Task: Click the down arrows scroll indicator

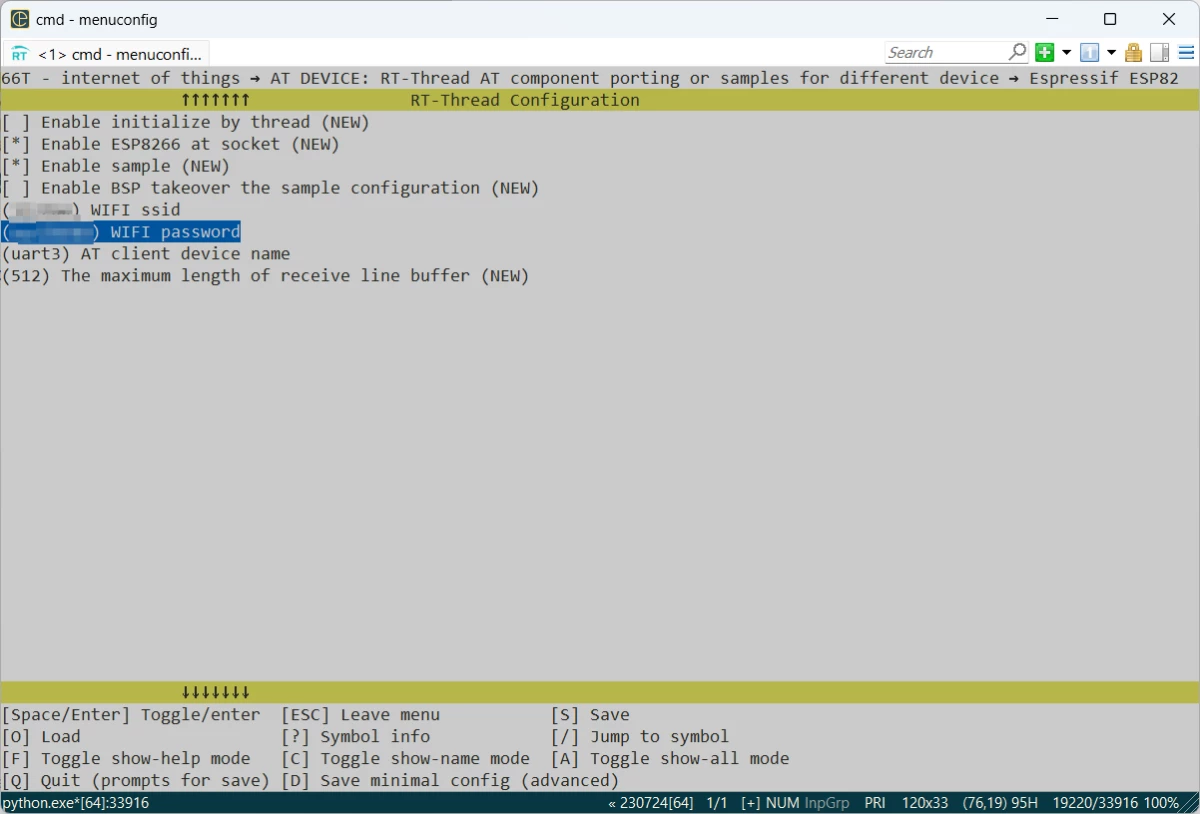Action: coord(215,692)
